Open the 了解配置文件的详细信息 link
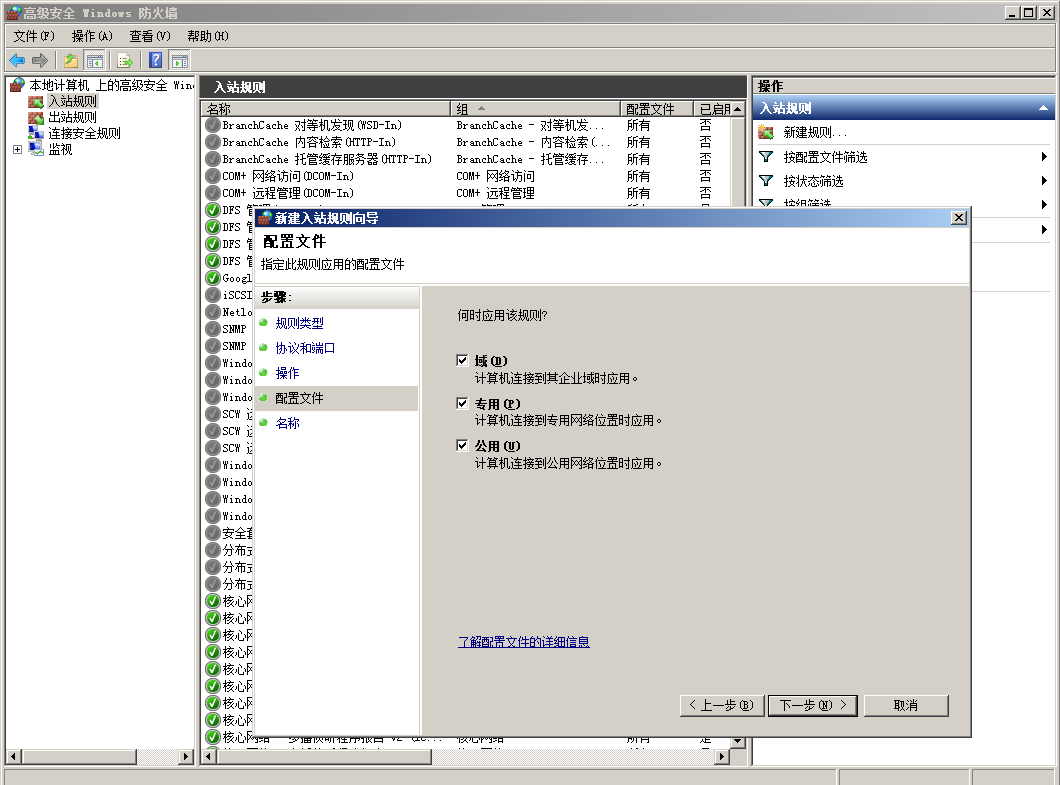This screenshot has height=785, width=1060. point(525,641)
